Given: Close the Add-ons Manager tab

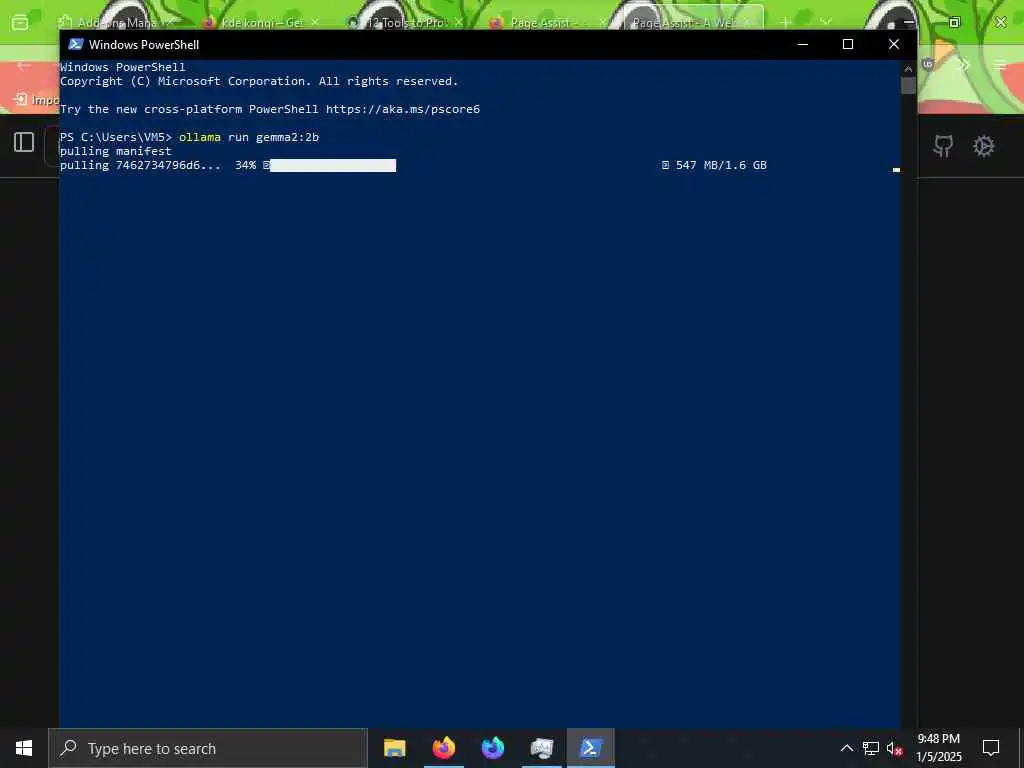Looking at the screenshot, I should (172, 22).
